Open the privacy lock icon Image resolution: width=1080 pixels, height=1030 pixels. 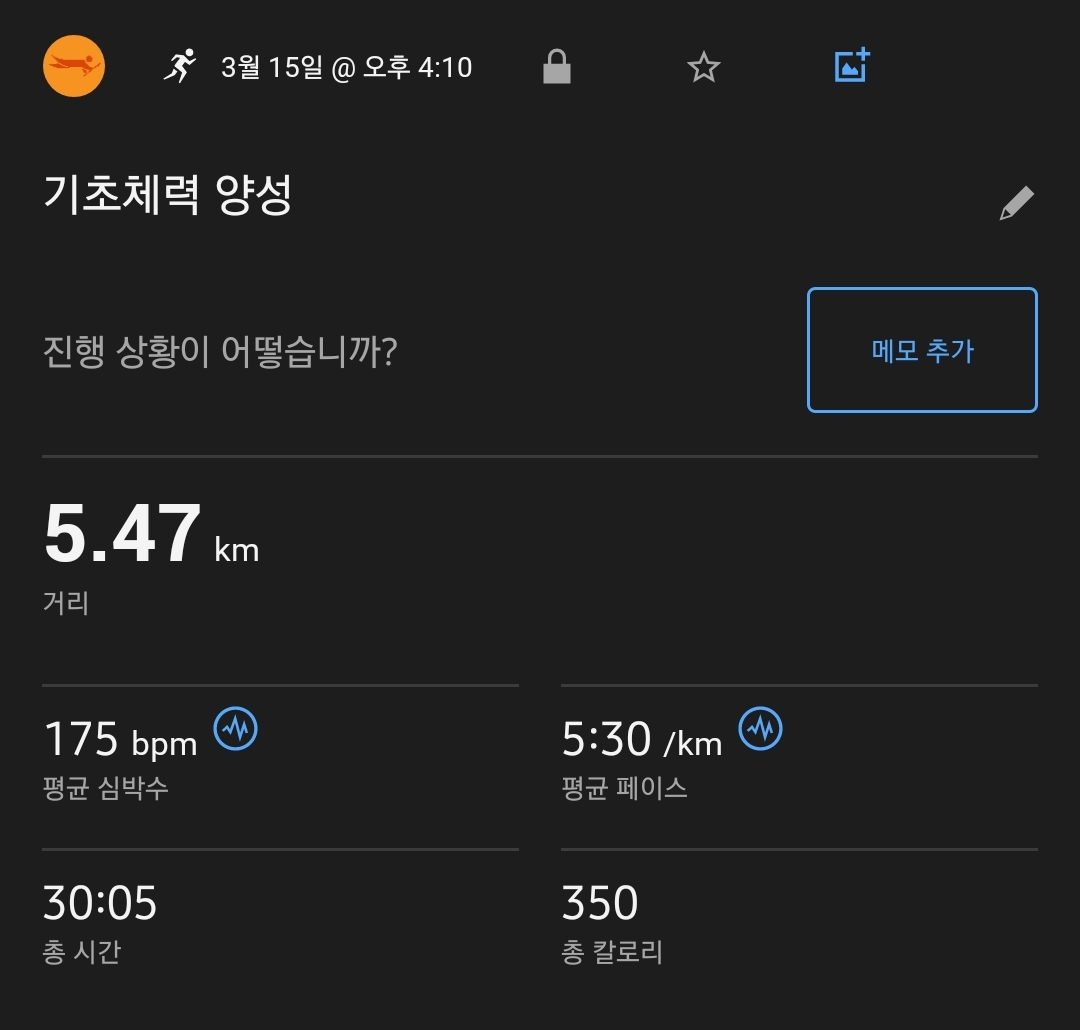(x=557, y=66)
